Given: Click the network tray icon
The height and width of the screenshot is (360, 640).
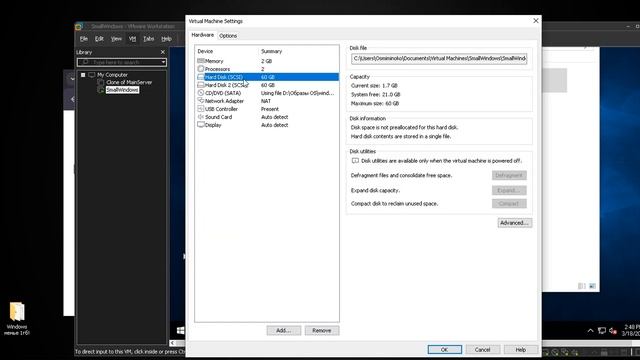Looking at the screenshot, I should [x=602, y=331].
